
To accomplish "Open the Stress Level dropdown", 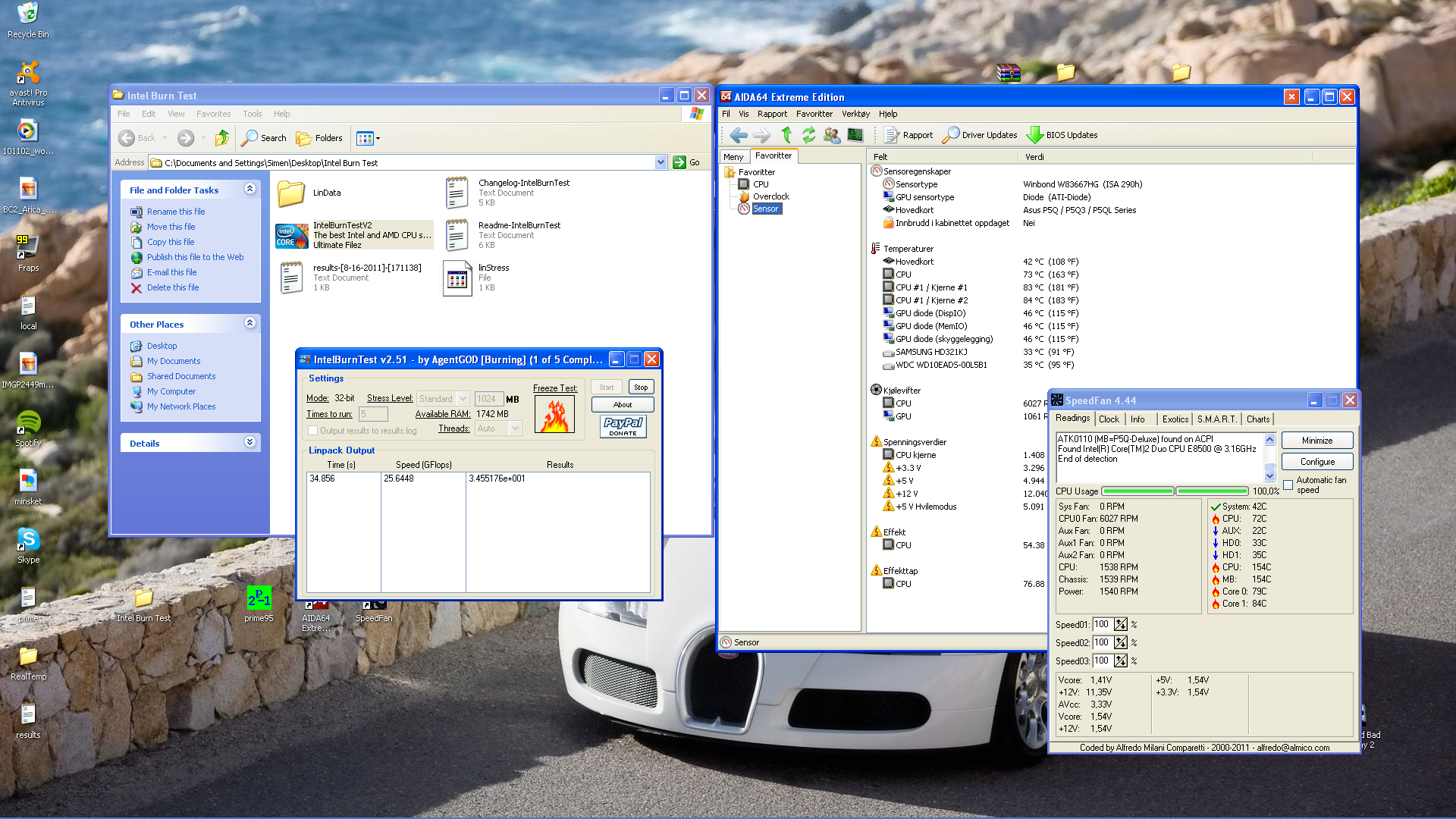I will click(463, 399).
